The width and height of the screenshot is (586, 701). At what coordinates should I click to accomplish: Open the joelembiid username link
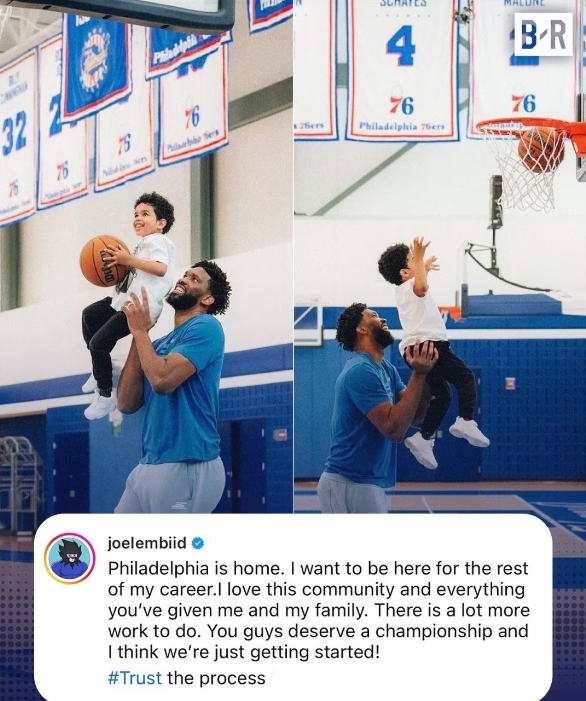pos(147,543)
